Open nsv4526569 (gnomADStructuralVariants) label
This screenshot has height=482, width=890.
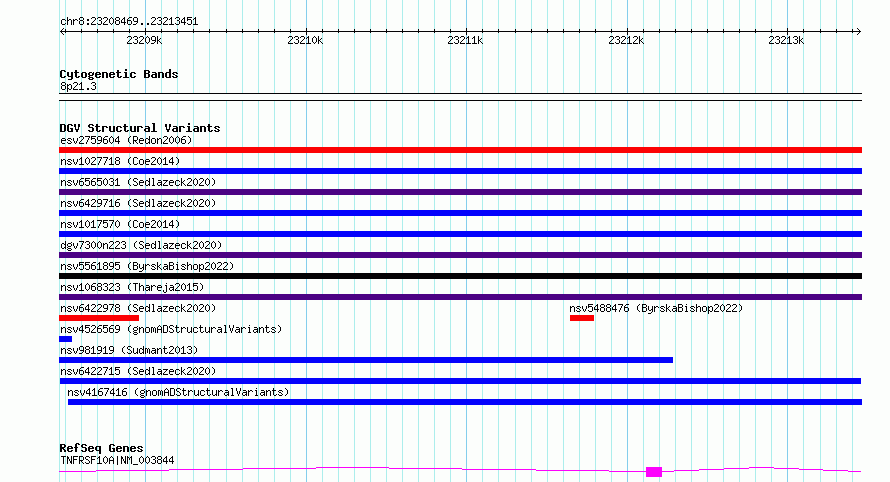click(x=171, y=329)
